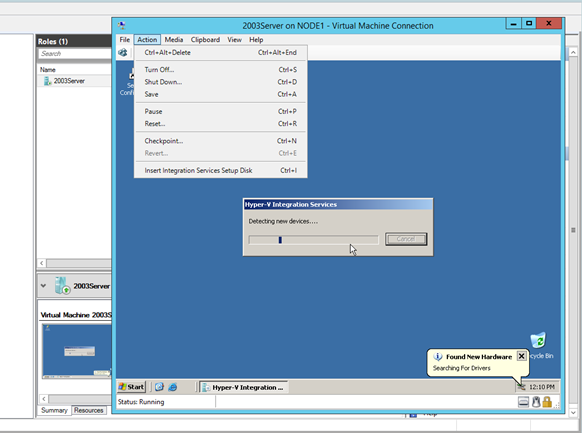Select Checkpoint... in the Action menu

220,141
